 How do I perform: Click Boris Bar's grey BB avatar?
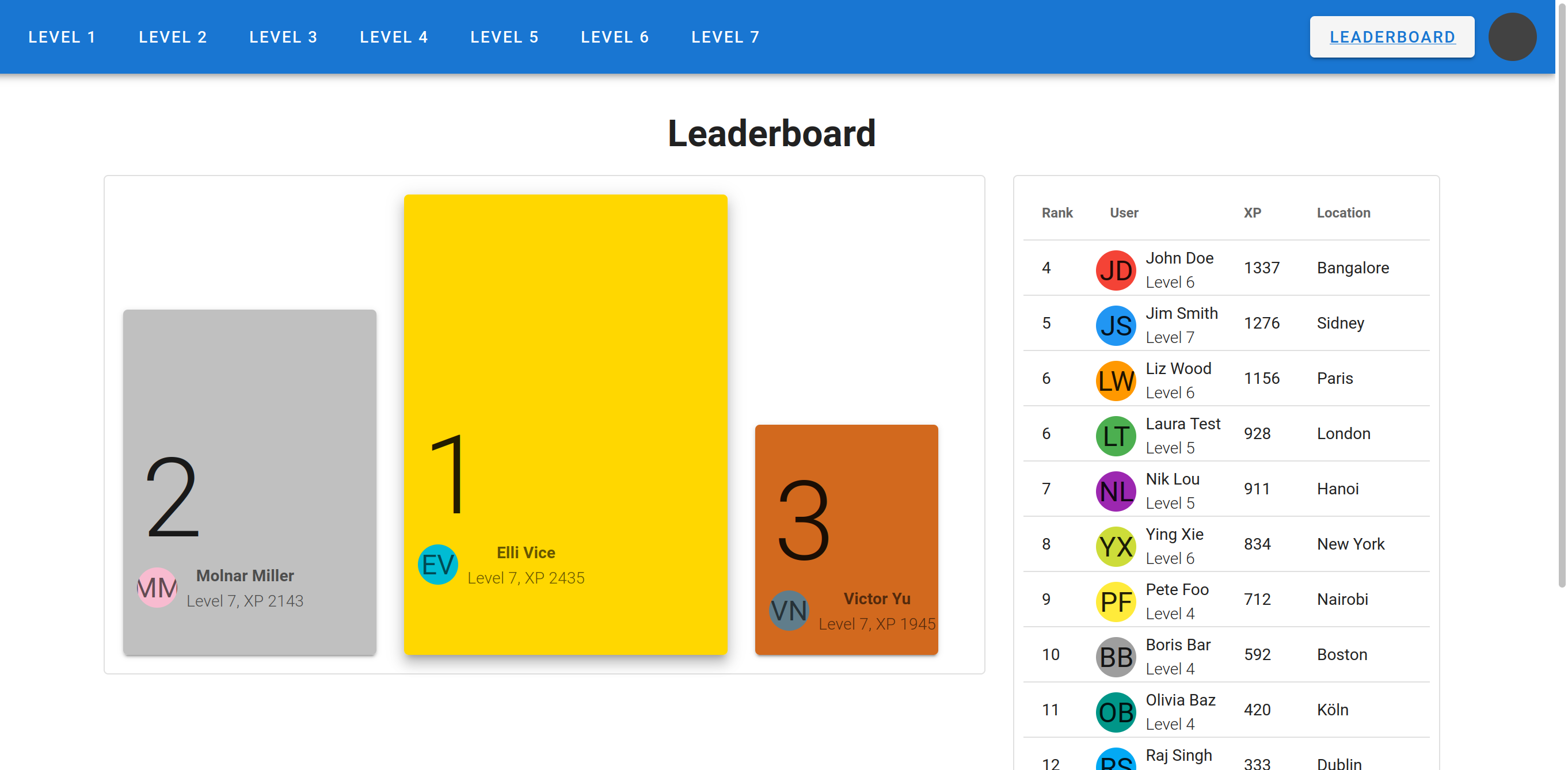point(1115,657)
